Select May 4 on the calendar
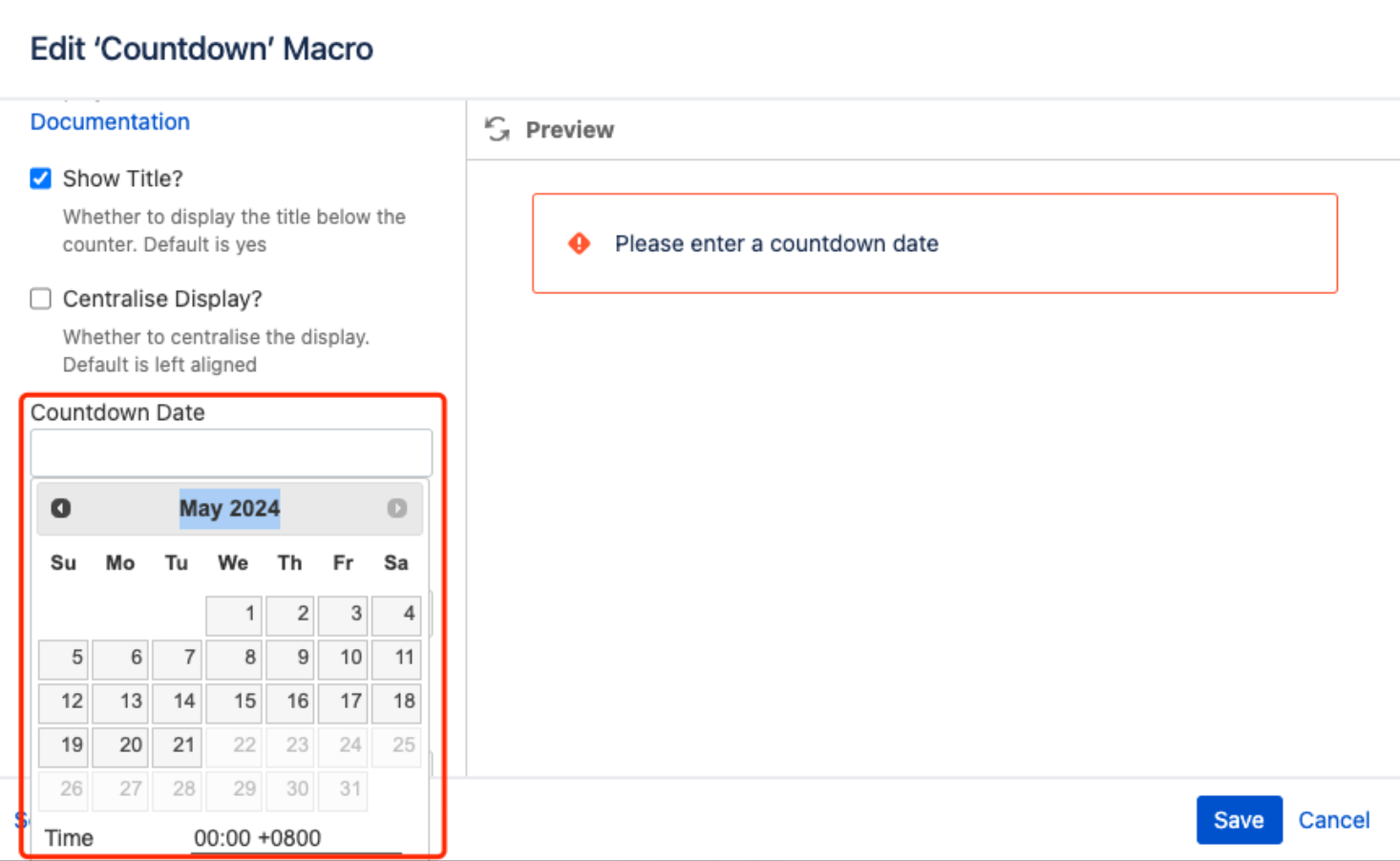Viewport: 1400px width, 861px height. 396,614
